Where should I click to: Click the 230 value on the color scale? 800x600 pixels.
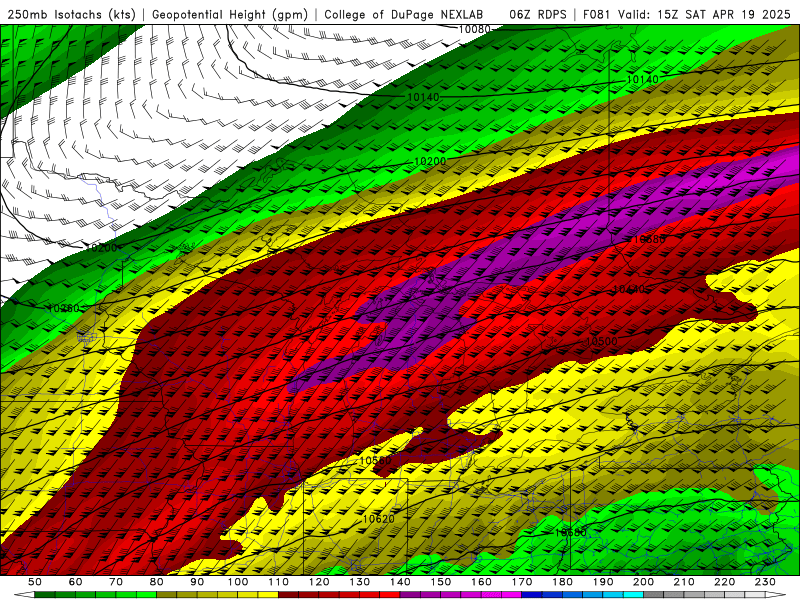click(x=765, y=582)
